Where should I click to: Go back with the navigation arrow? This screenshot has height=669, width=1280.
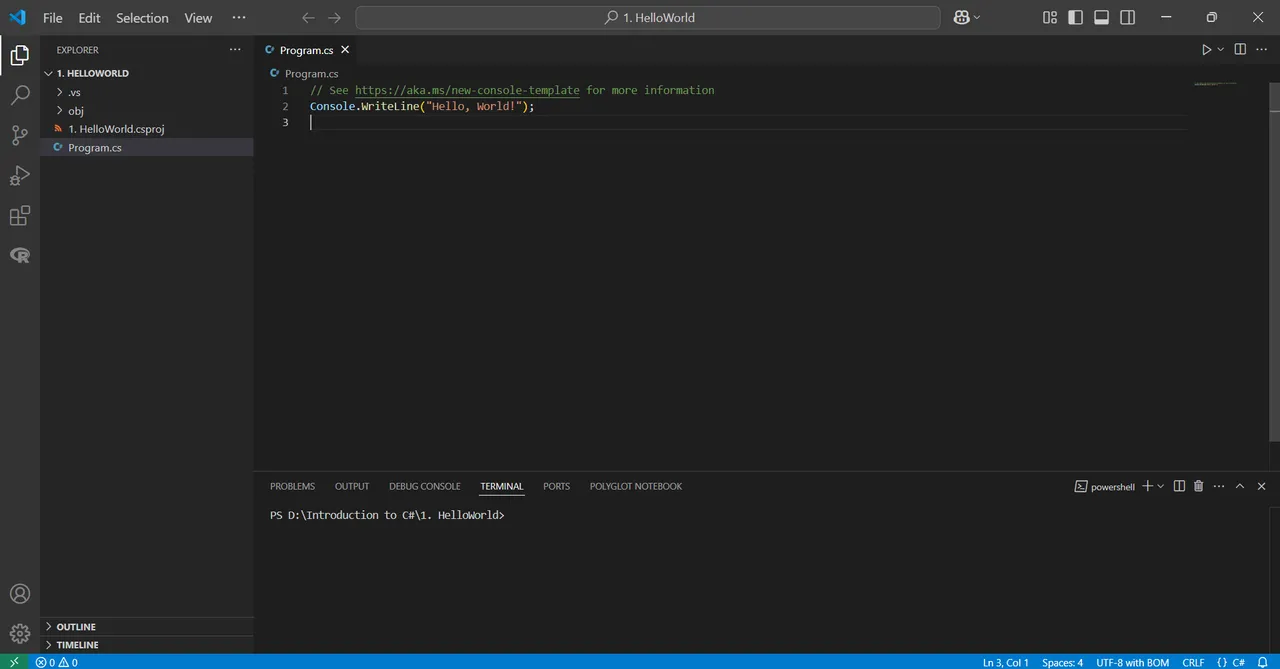click(308, 18)
